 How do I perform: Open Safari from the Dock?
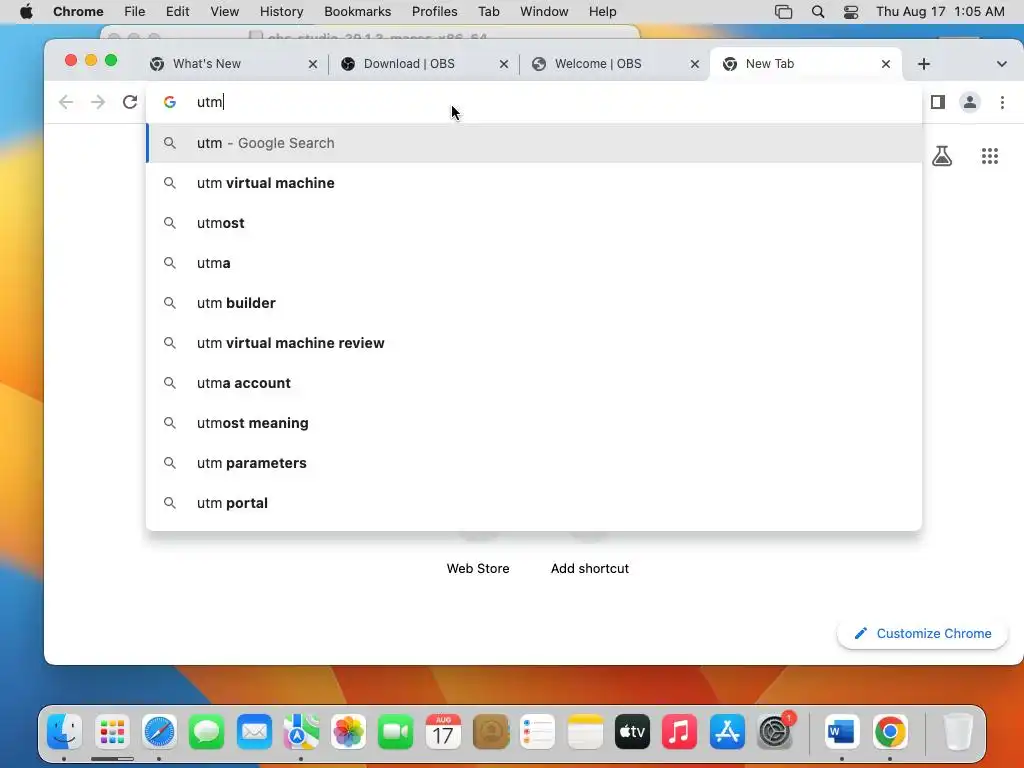click(160, 731)
